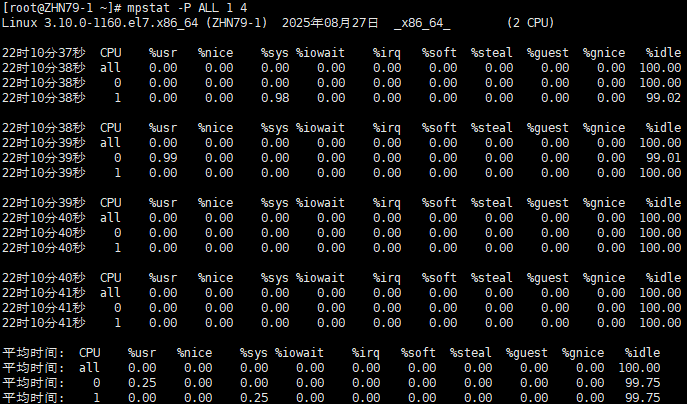Image resolution: width=687 pixels, height=404 pixels.
Task: Click the [root@ZHN79-1 ~]# prompt
Action: click(62, 7)
